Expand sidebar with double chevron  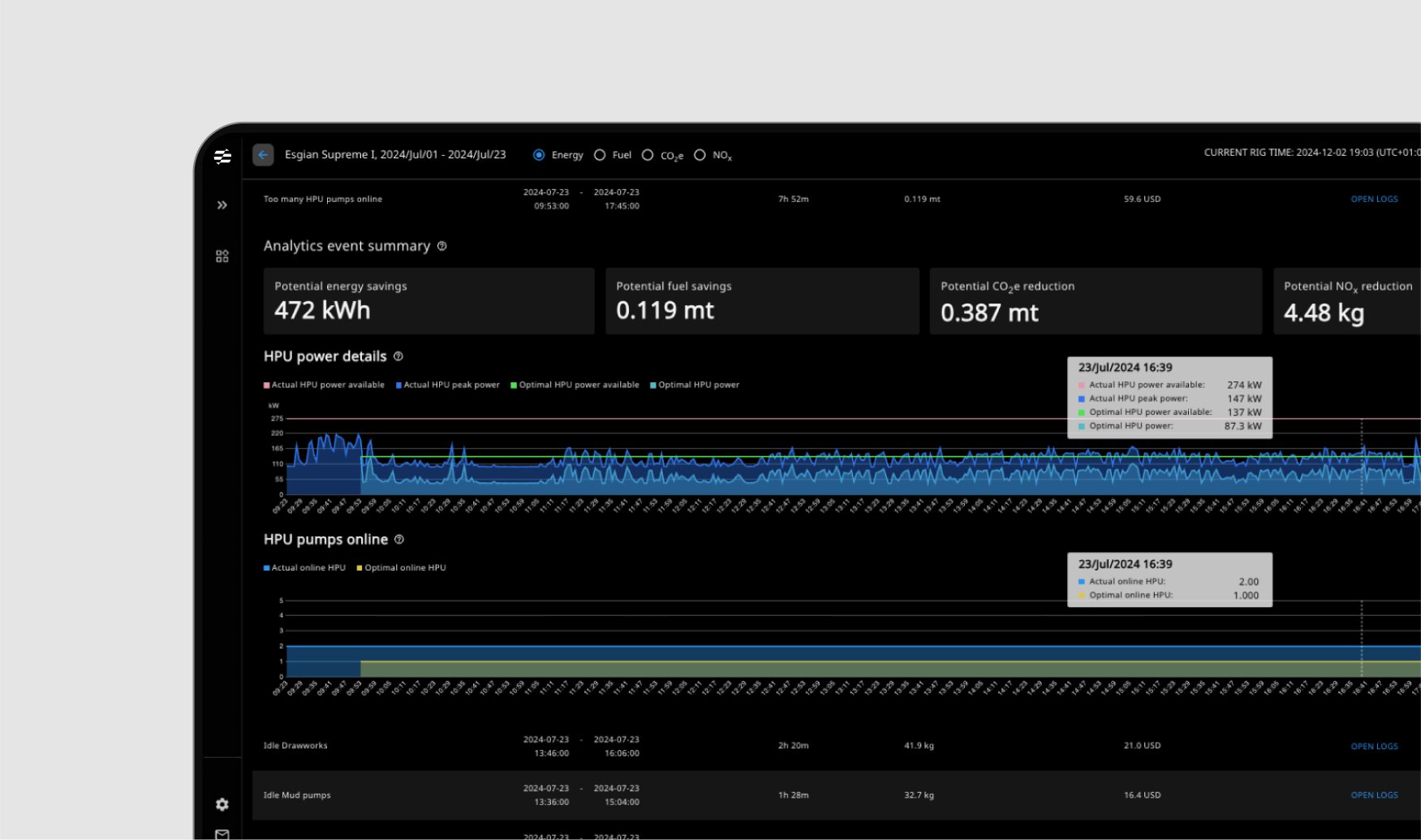[222, 205]
